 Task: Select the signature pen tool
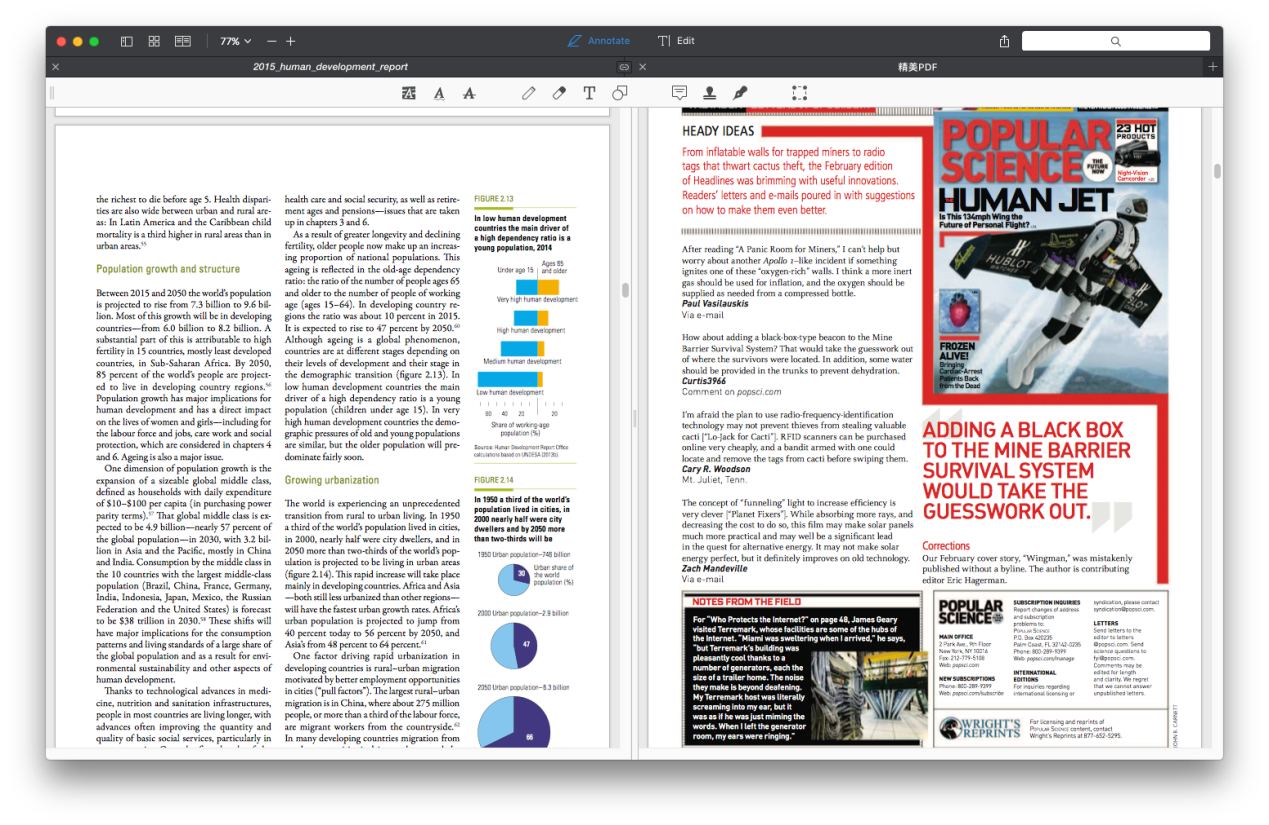740,93
